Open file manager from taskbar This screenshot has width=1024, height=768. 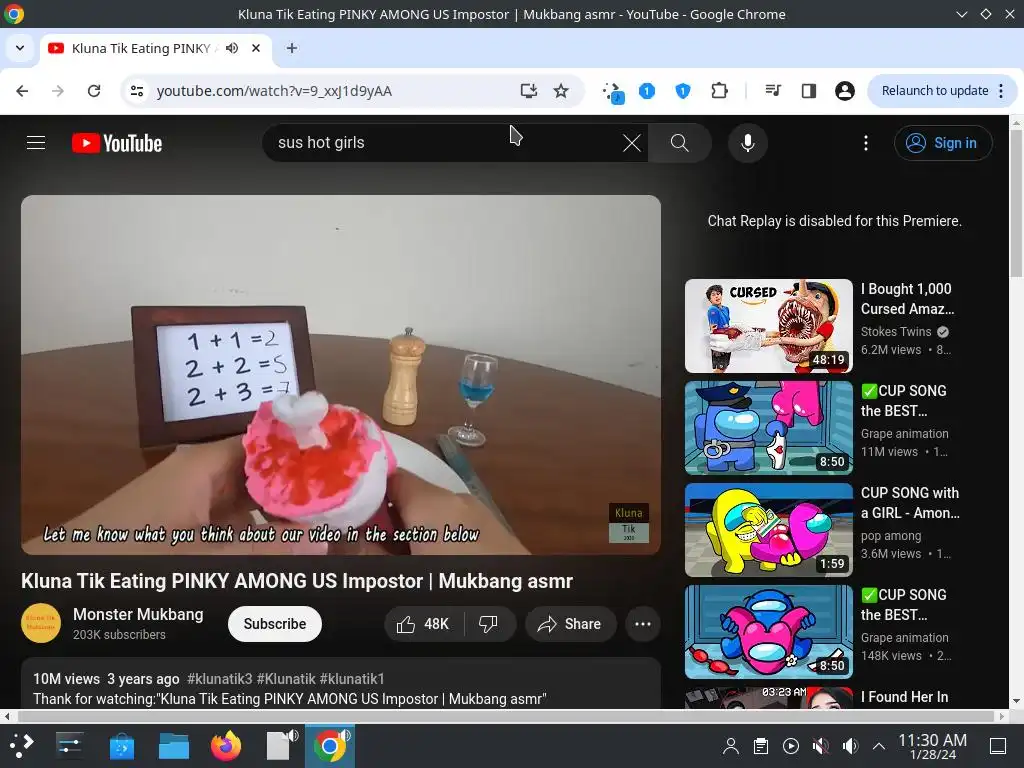(174, 745)
